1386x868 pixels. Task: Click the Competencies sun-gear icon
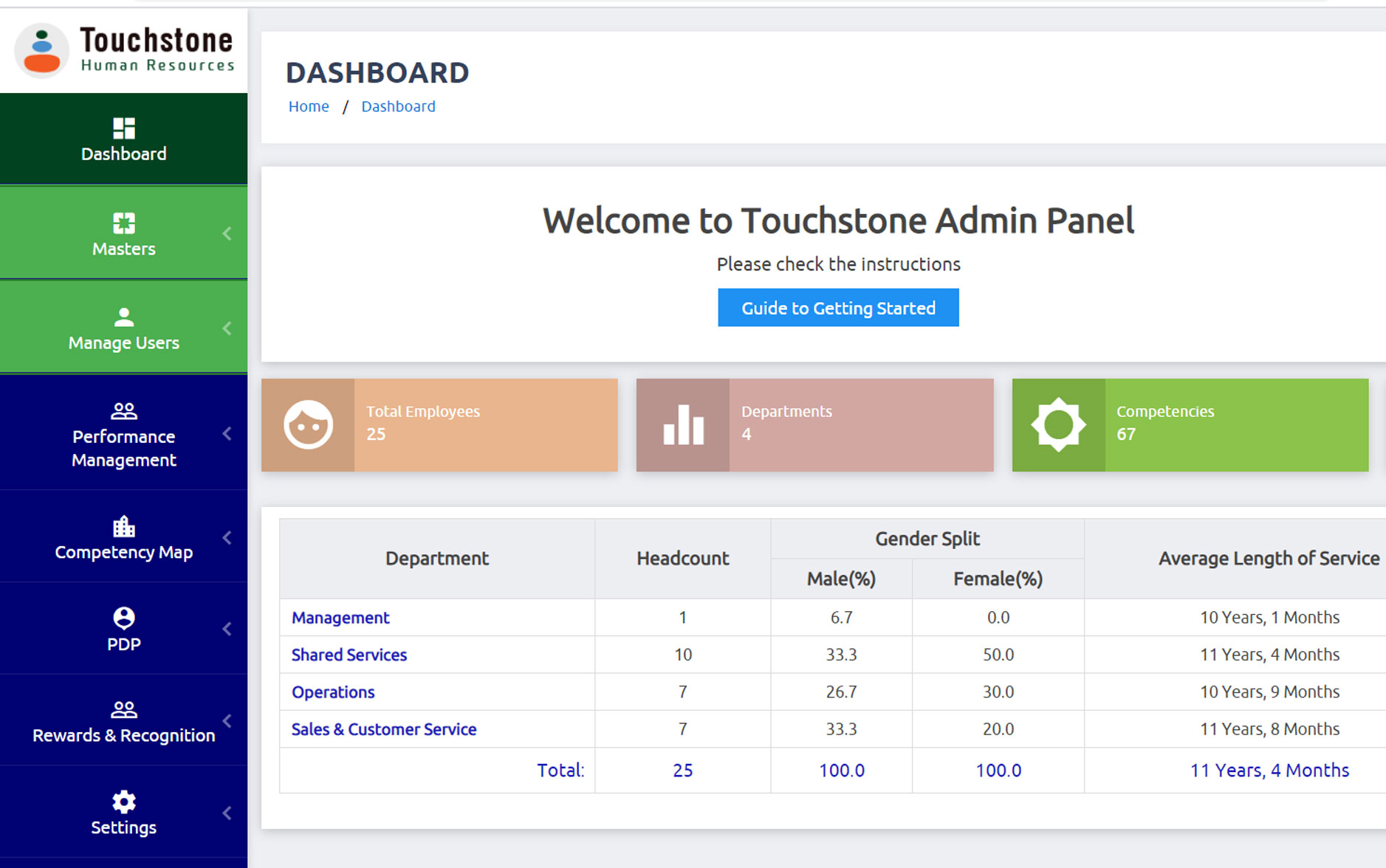point(1058,425)
